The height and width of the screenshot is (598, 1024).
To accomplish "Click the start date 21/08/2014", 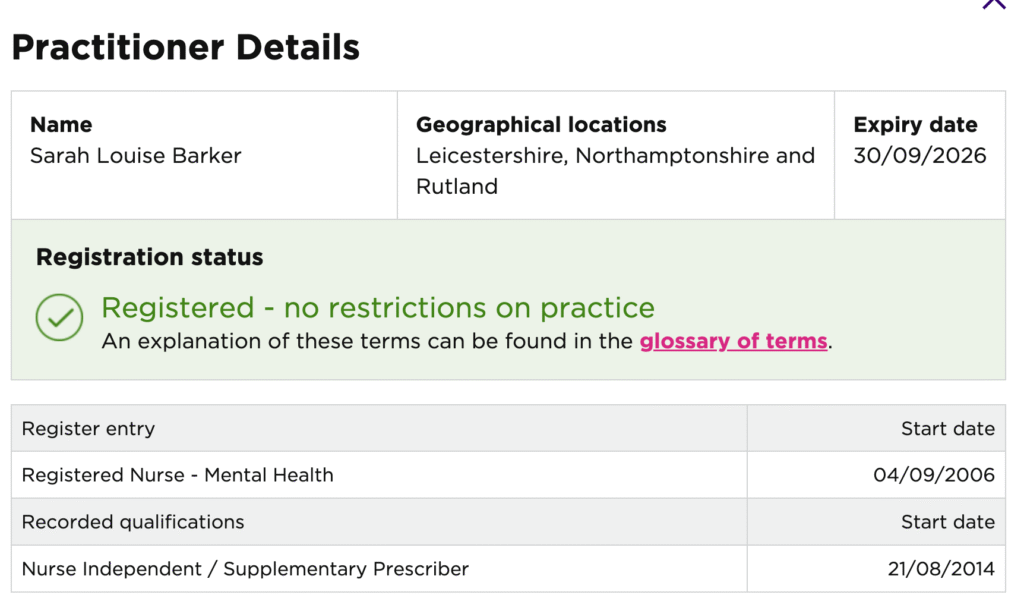I will tap(941, 569).
